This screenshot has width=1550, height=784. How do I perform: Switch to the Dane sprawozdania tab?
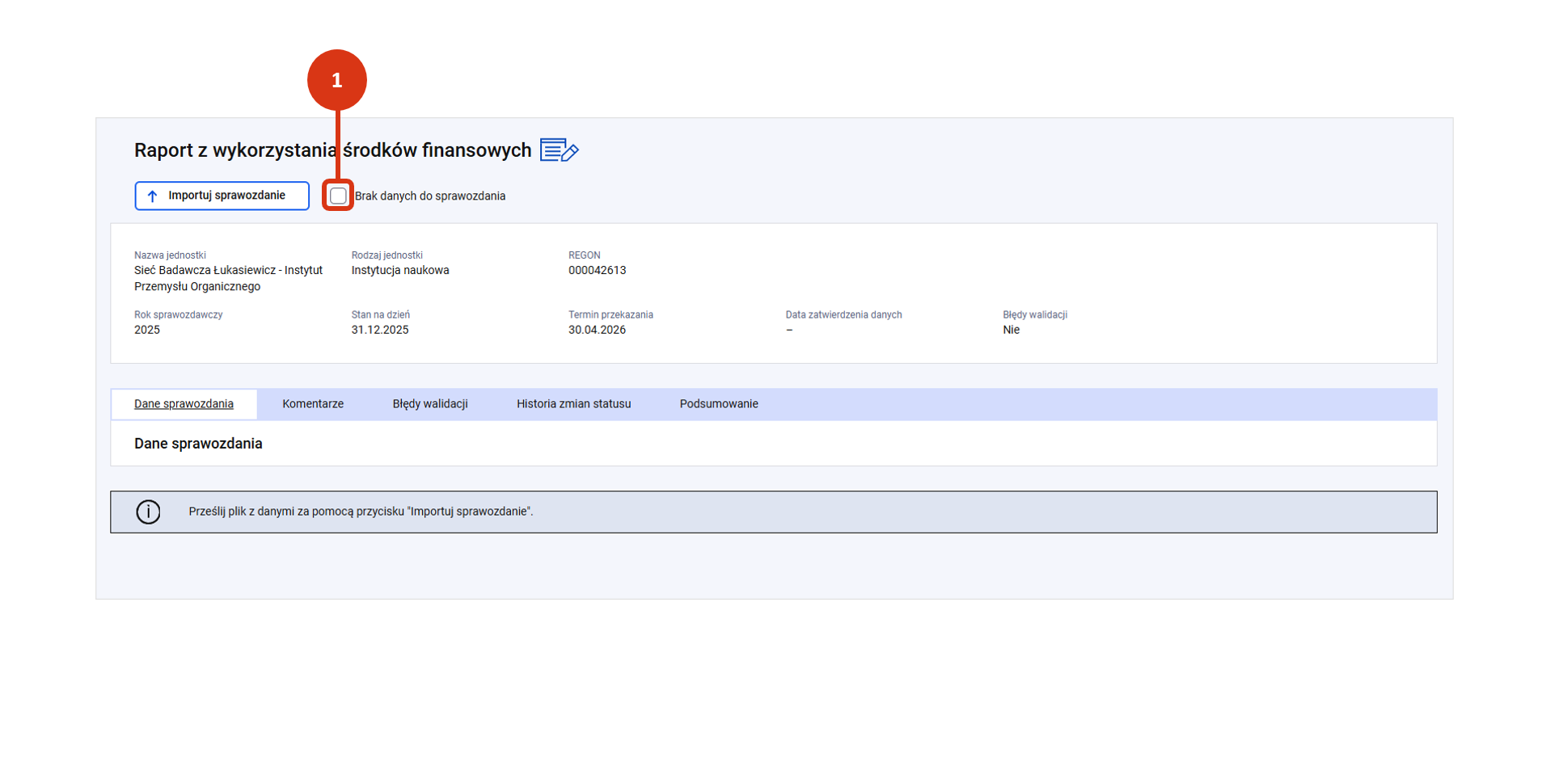(184, 404)
